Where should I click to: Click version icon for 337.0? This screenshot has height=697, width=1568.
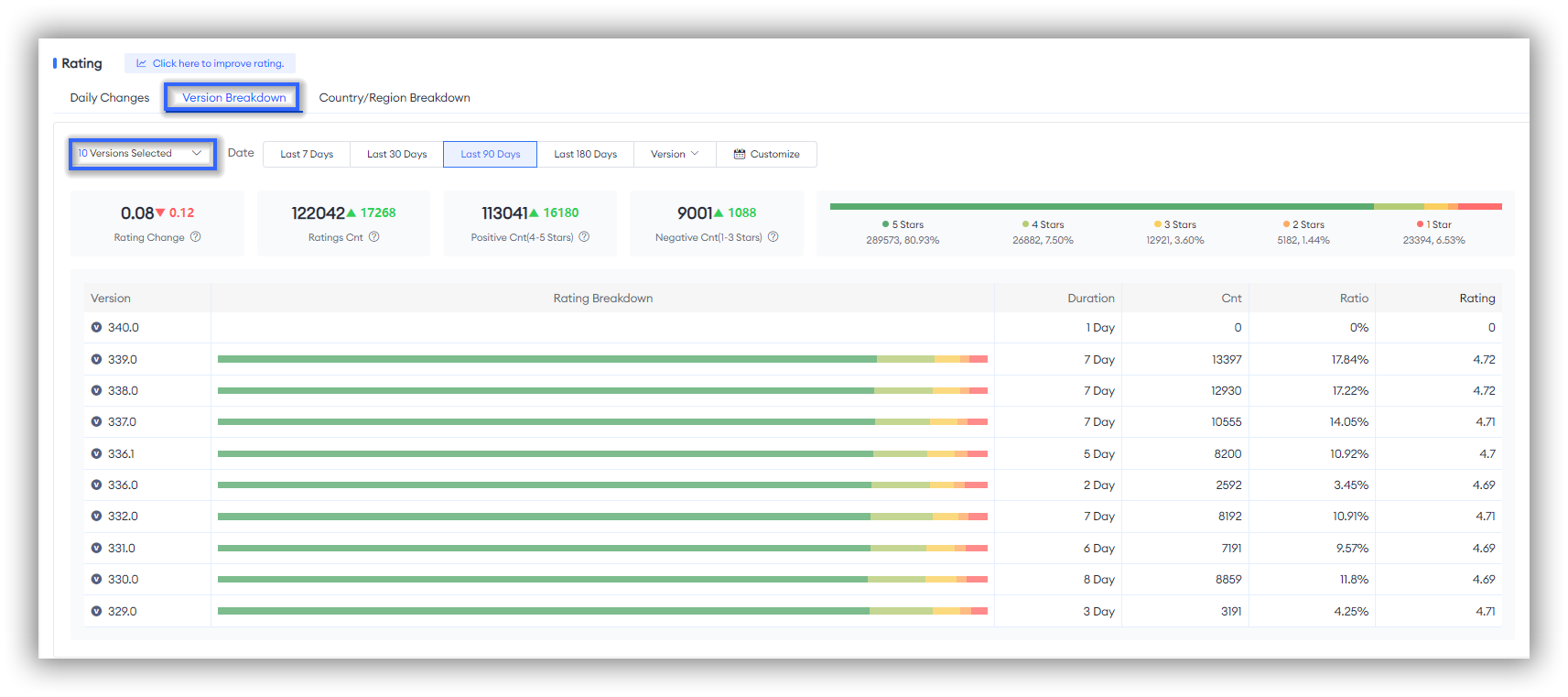pyautogui.click(x=96, y=421)
